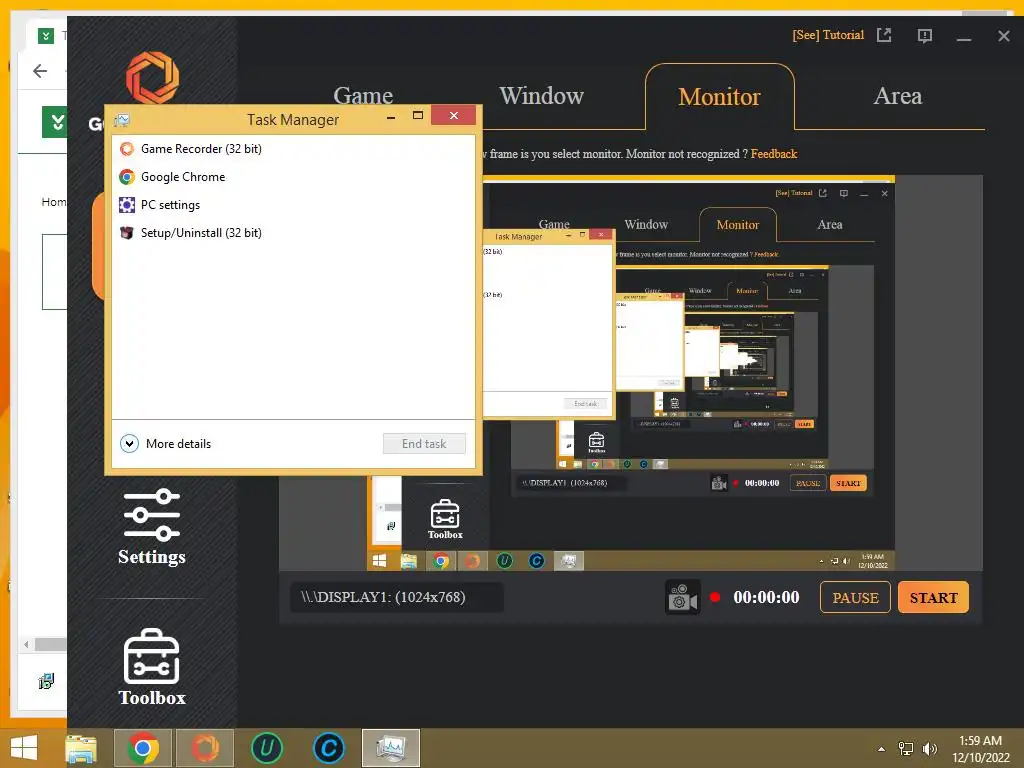The width and height of the screenshot is (1024, 768).
Task: Switch to Task Manager in the taskbar
Action: tap(391, 748)
